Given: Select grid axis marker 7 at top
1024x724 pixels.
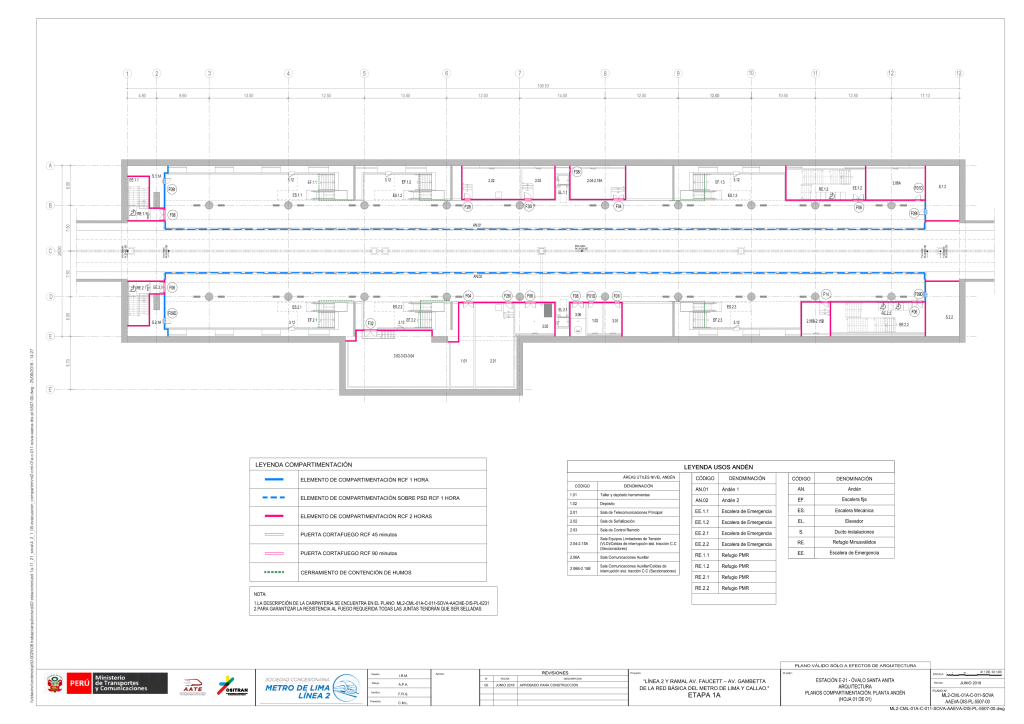Looking at the screenshot, I should [x=520, y=74].
